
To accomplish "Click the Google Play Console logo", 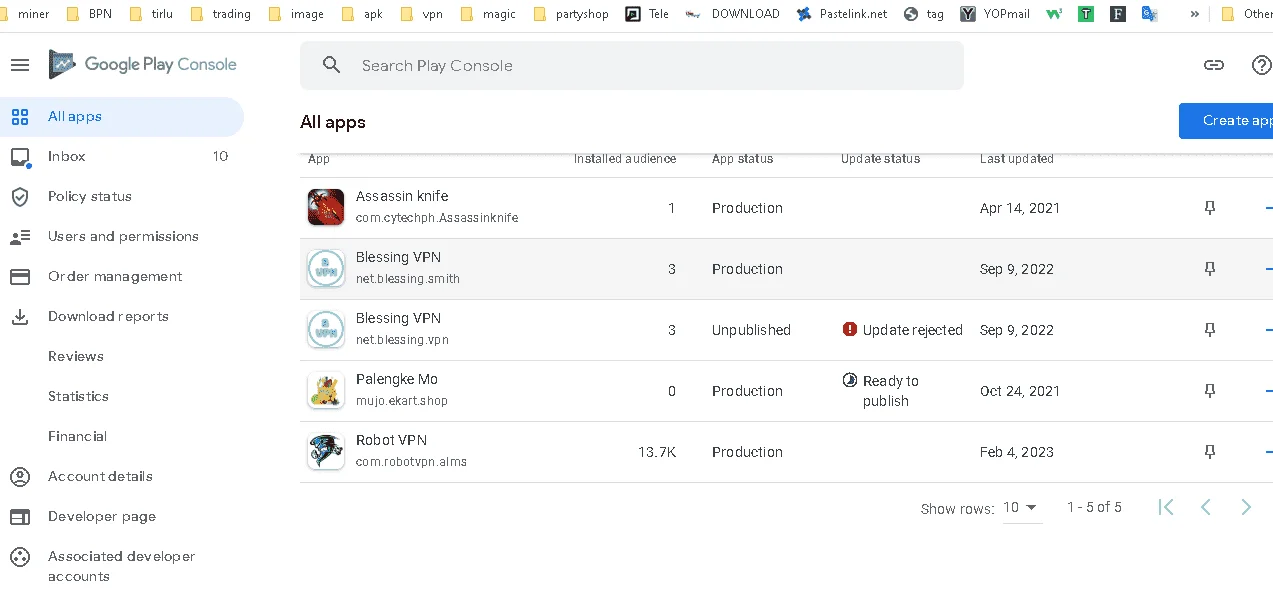I will point(143,65).
